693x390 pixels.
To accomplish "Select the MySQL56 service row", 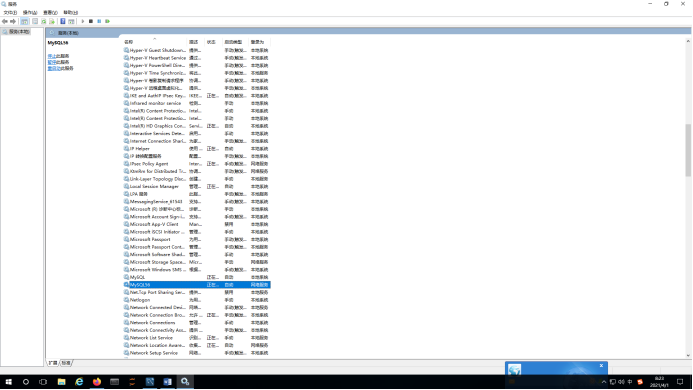I will (197, 285).
